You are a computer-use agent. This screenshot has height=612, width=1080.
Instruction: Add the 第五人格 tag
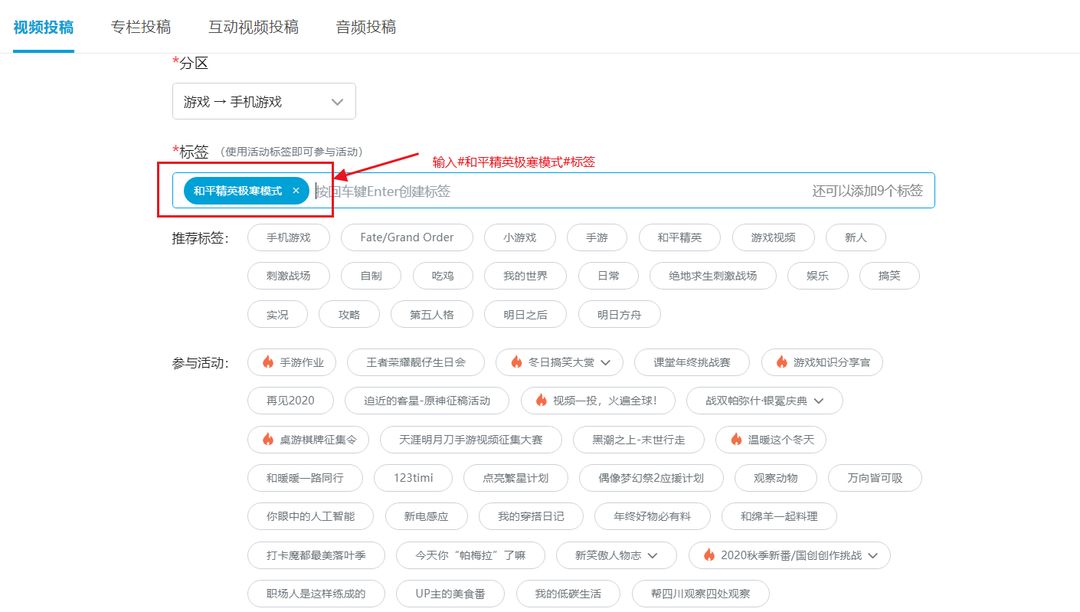pos(432,315)
